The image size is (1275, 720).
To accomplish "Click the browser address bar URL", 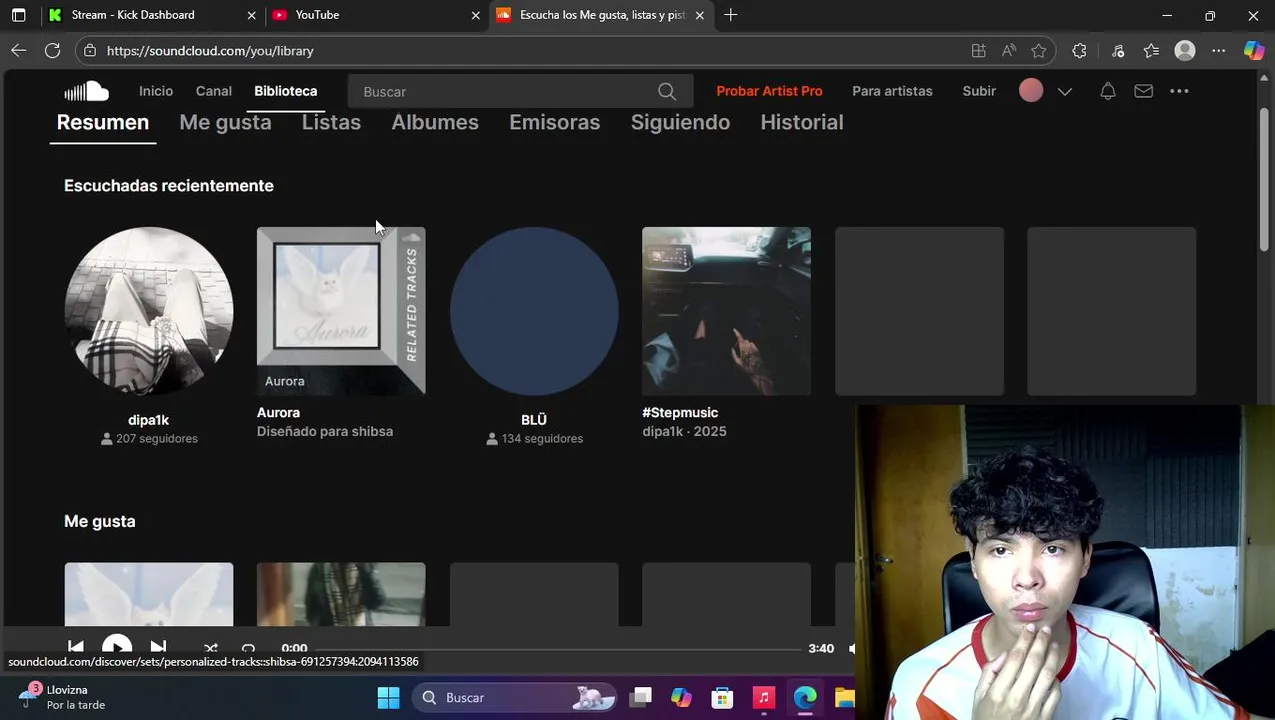I will coord(210,50).
